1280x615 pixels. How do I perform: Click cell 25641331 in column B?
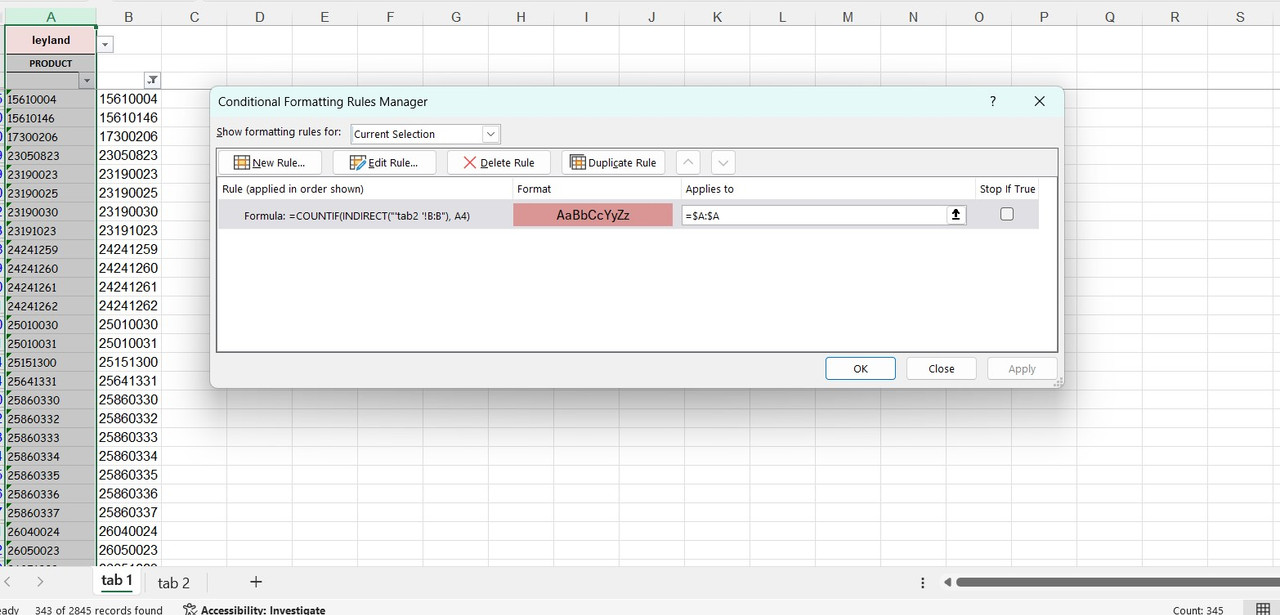tap(129, 381)
